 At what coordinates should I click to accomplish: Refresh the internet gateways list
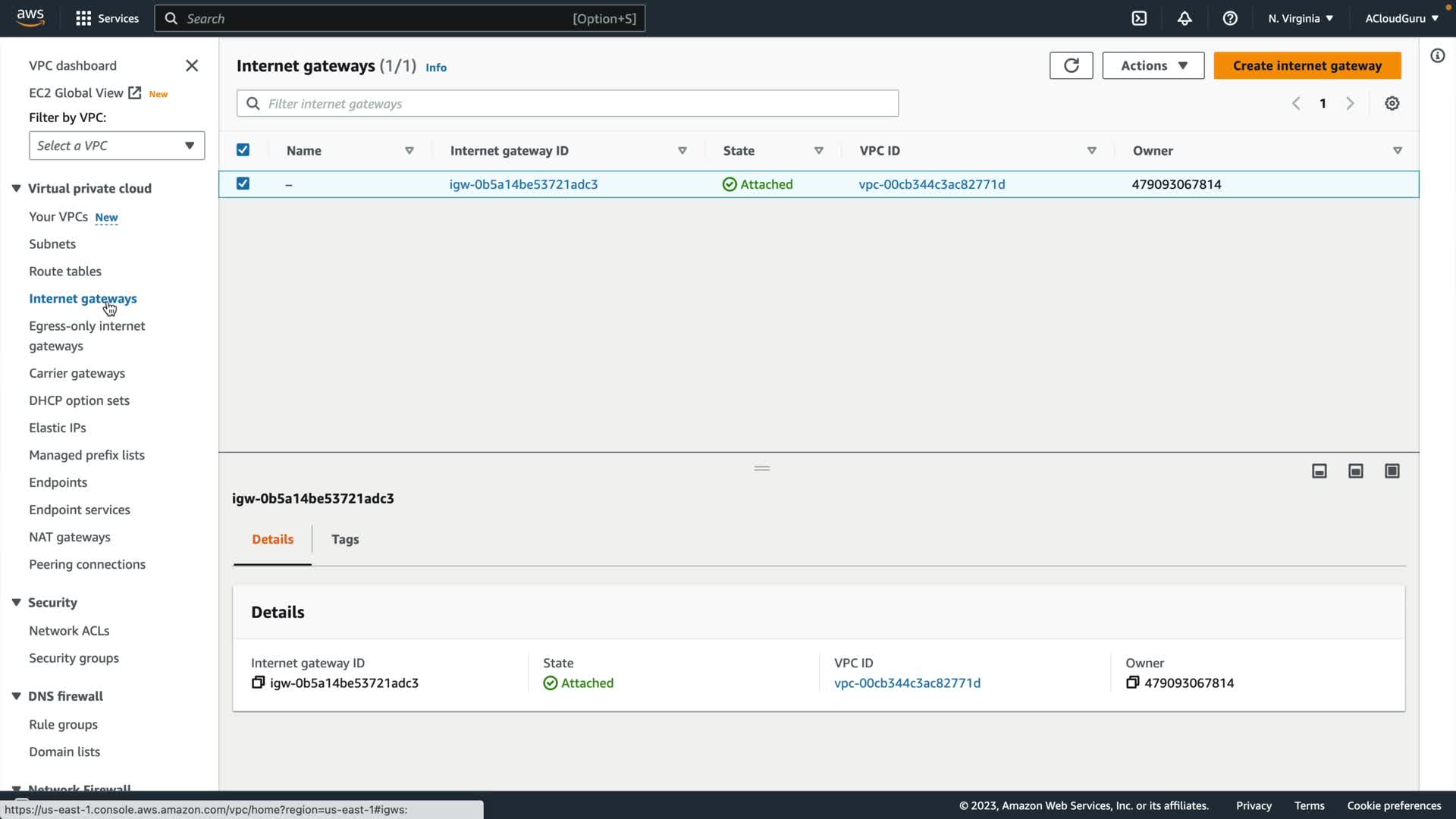pos(1071,65)
